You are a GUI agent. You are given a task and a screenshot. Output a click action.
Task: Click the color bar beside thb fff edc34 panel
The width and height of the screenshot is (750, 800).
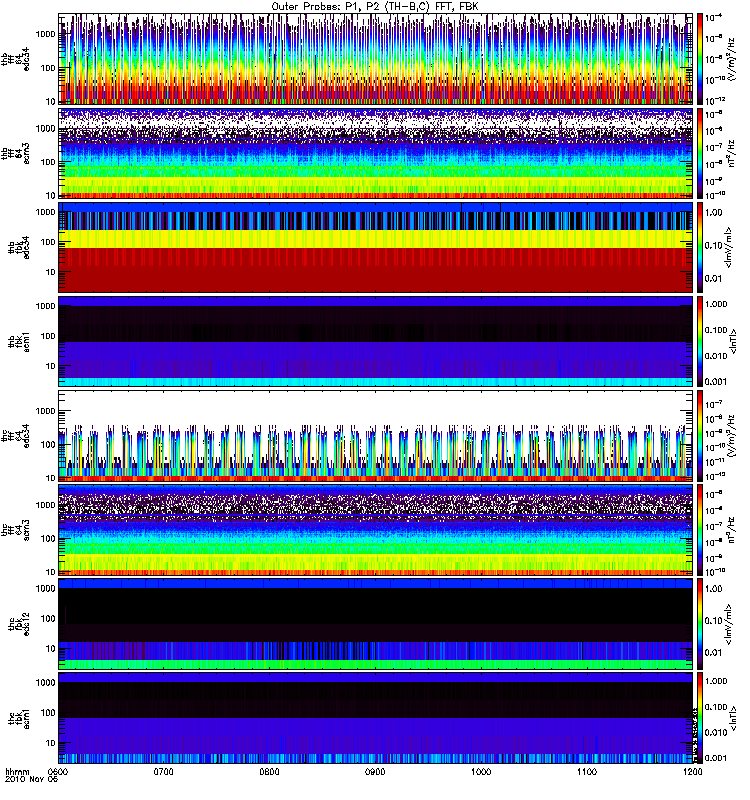coord(700,59)
